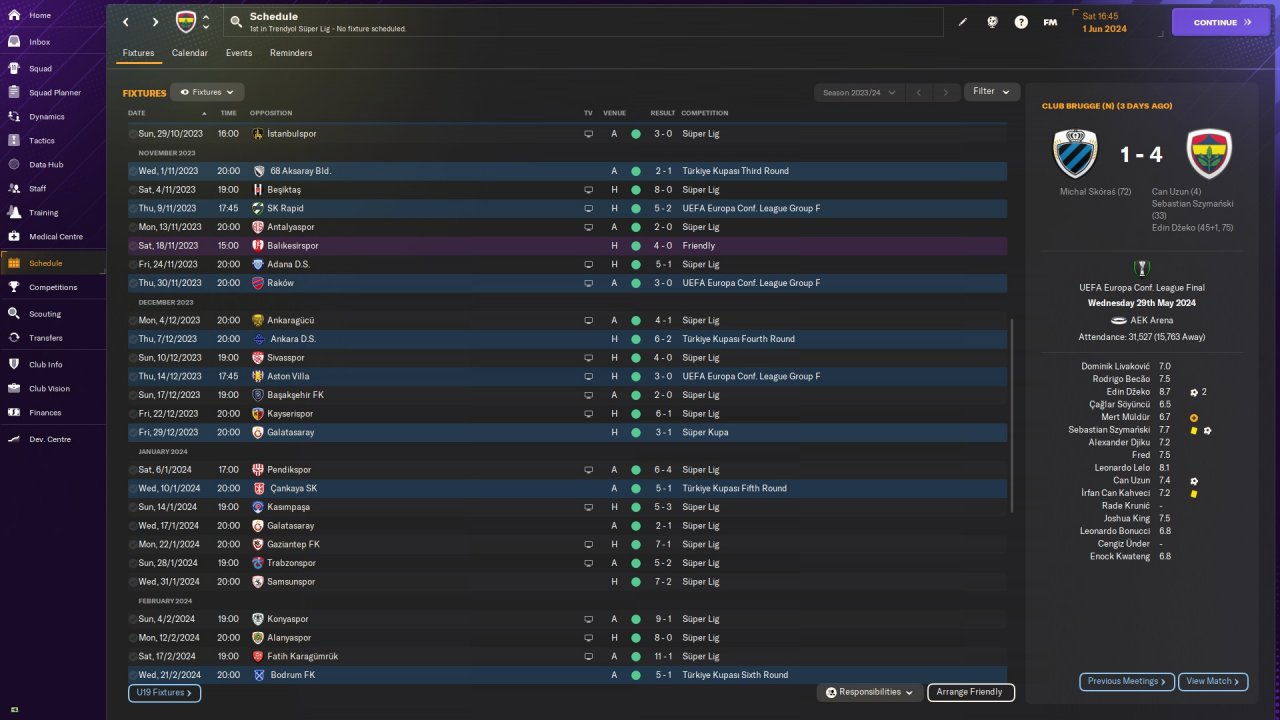Open the Dev. Centre

(50, 440)
